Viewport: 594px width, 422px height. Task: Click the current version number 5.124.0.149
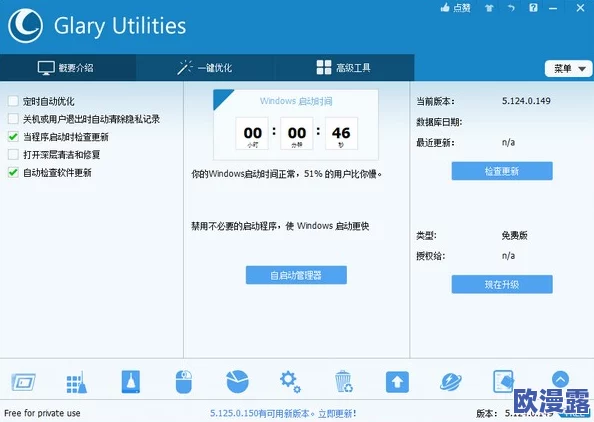point(526,101)
